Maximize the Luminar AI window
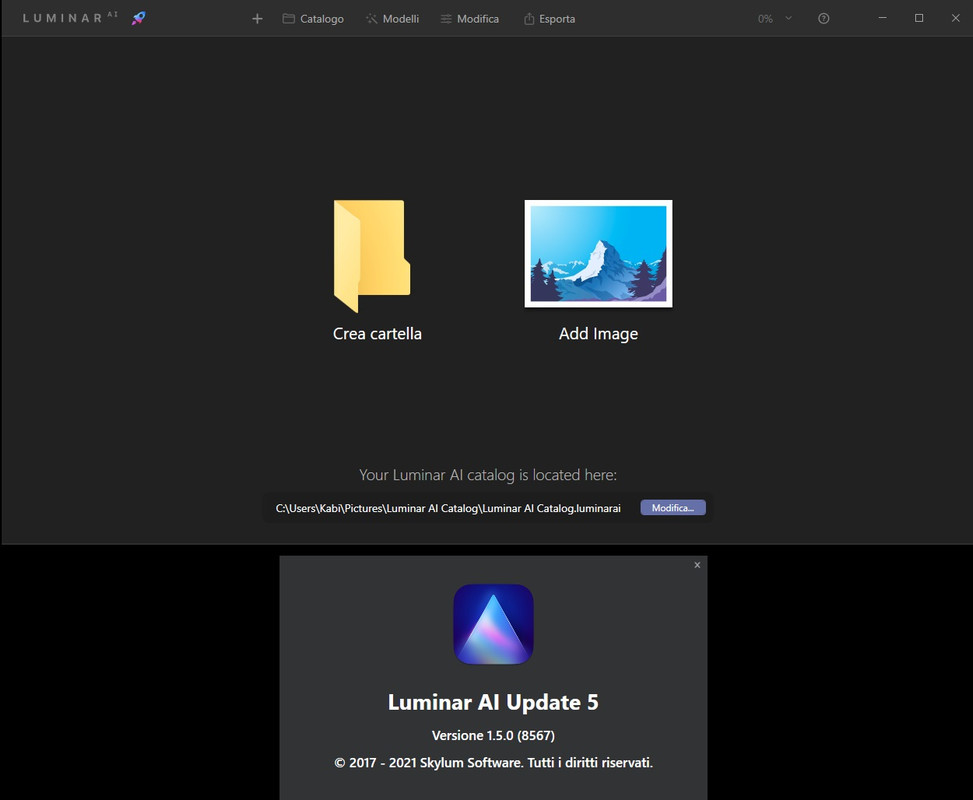 pyautogui.click(x=919, y=18)
